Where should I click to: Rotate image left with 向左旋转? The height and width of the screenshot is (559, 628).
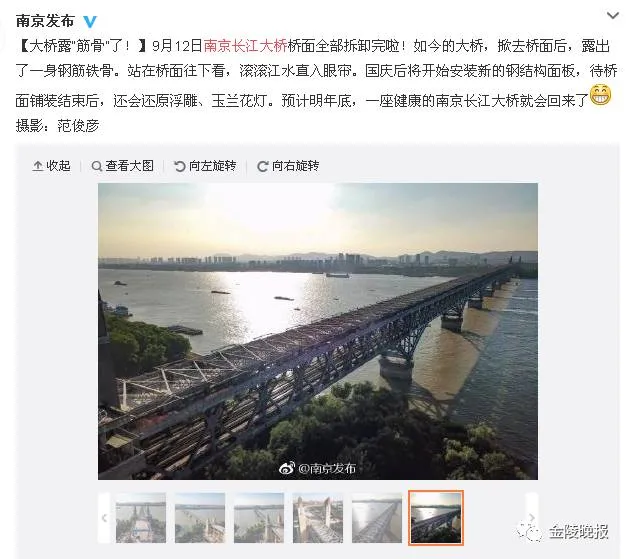(x=205, y=166)
